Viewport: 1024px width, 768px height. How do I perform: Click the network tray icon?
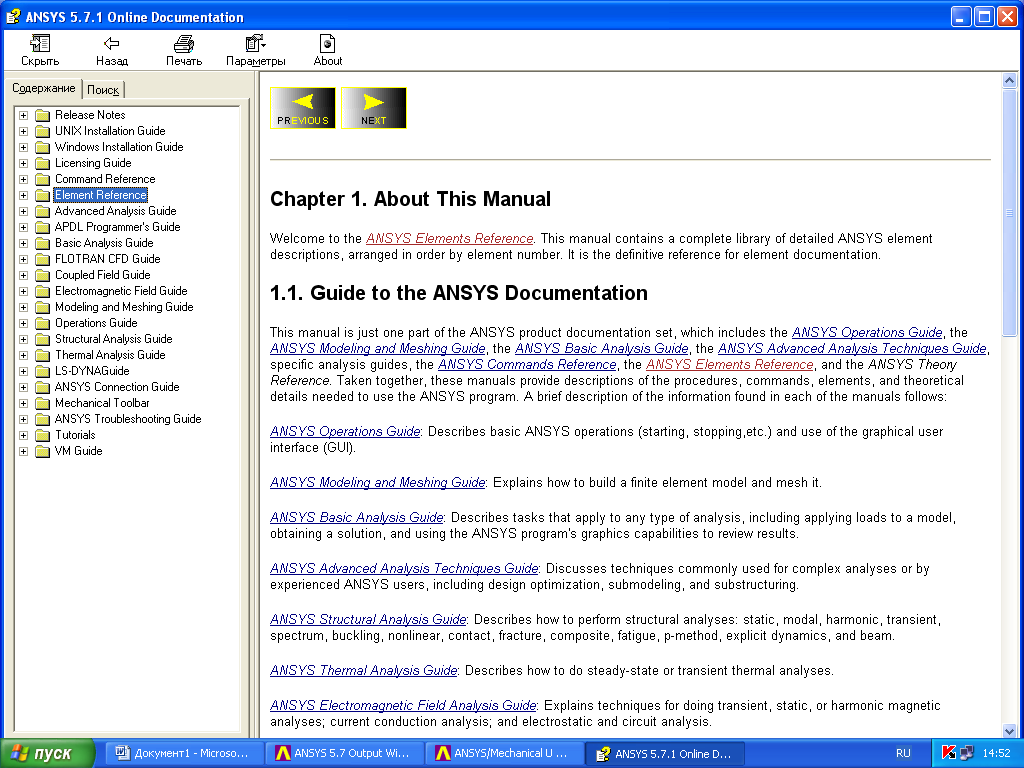pos(966,753)
